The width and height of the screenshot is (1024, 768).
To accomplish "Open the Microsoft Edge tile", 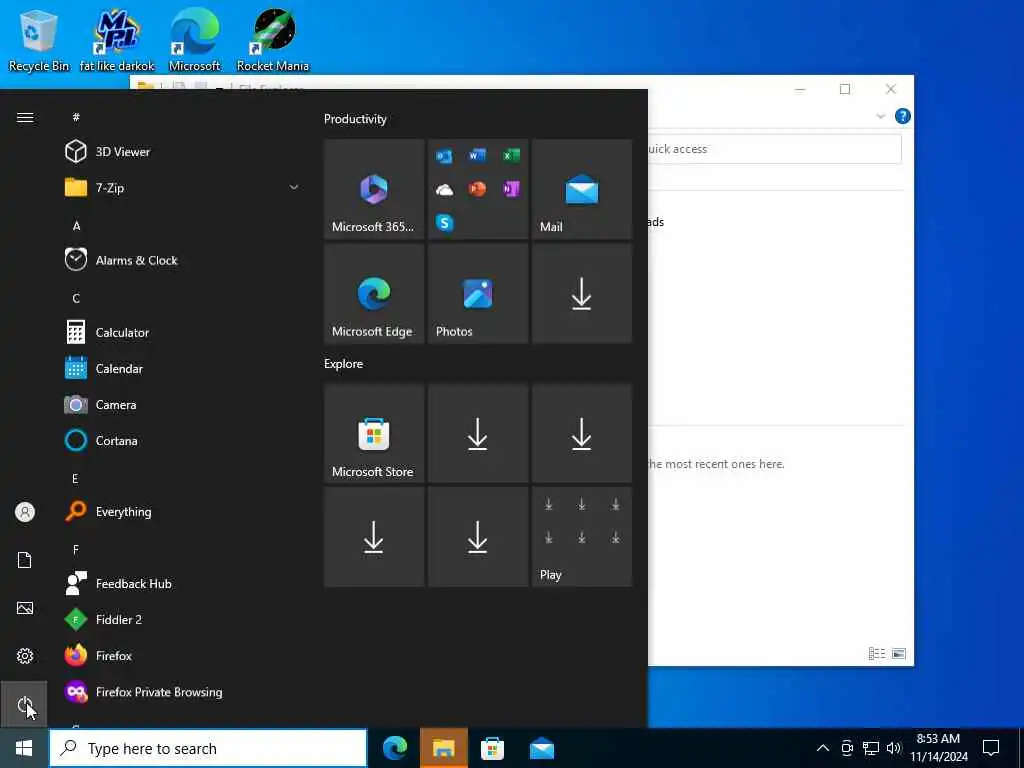I will 374,293.
